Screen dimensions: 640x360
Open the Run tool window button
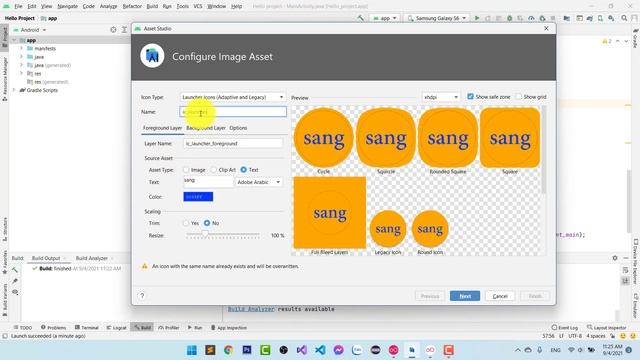point(195,327)
